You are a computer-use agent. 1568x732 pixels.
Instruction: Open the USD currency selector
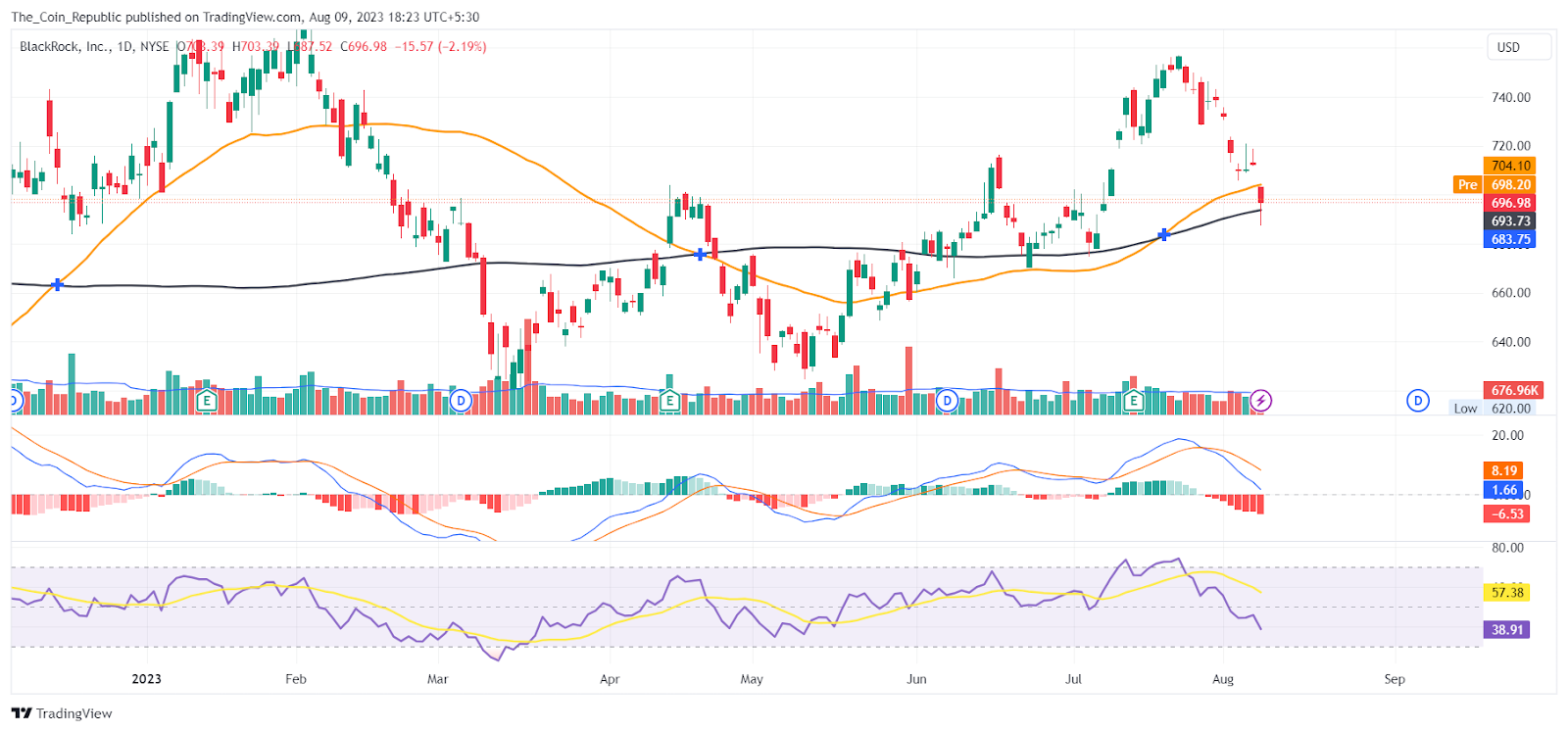pos(1519,47)
